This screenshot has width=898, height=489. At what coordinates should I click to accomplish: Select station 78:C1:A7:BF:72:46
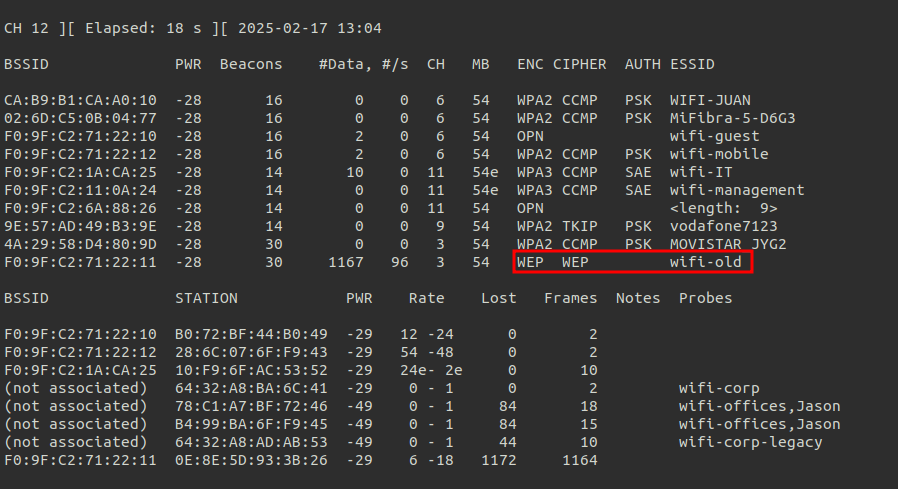[x=251, y=407]
